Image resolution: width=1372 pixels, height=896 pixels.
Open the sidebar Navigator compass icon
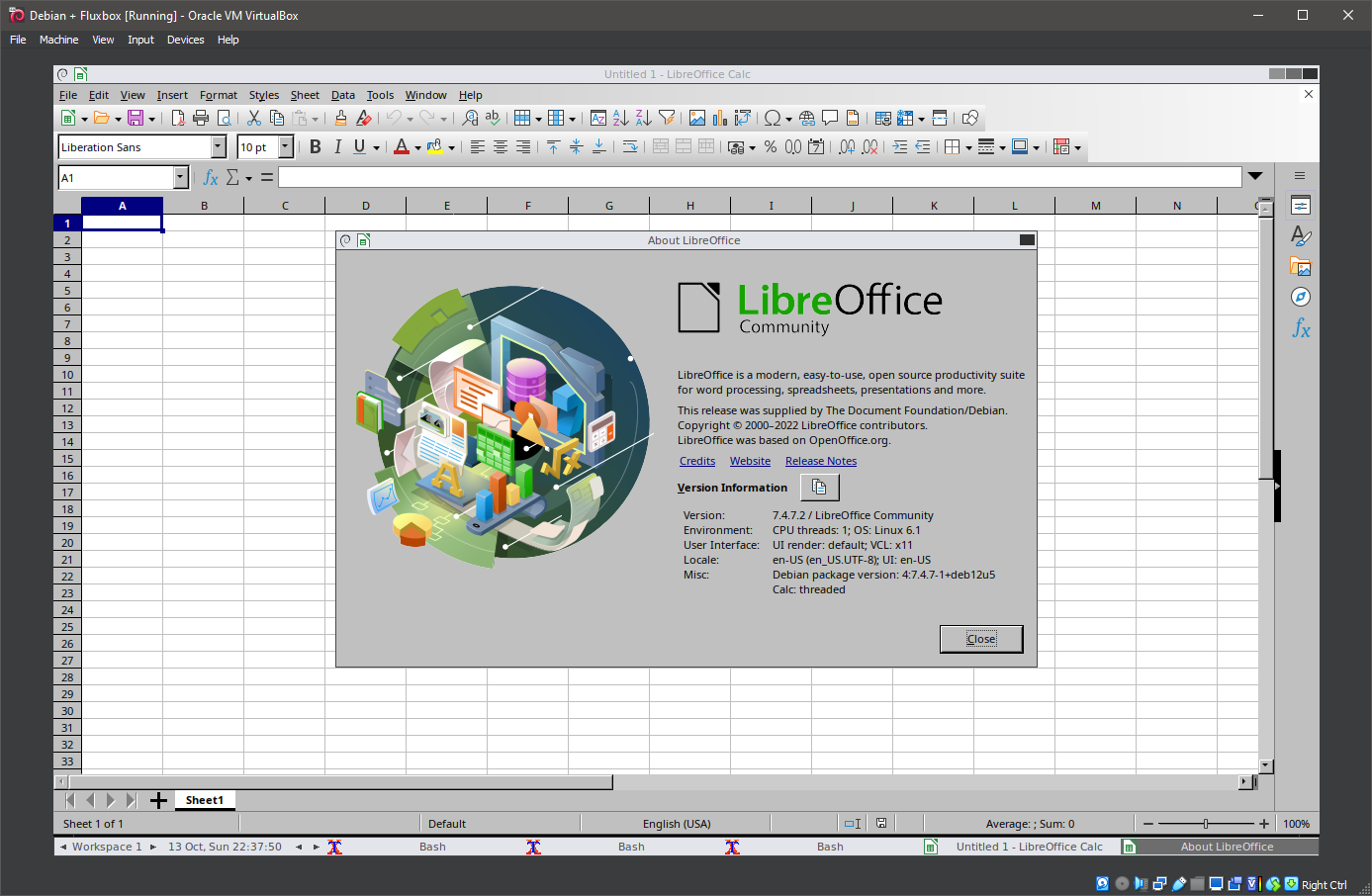point(1301,297)
